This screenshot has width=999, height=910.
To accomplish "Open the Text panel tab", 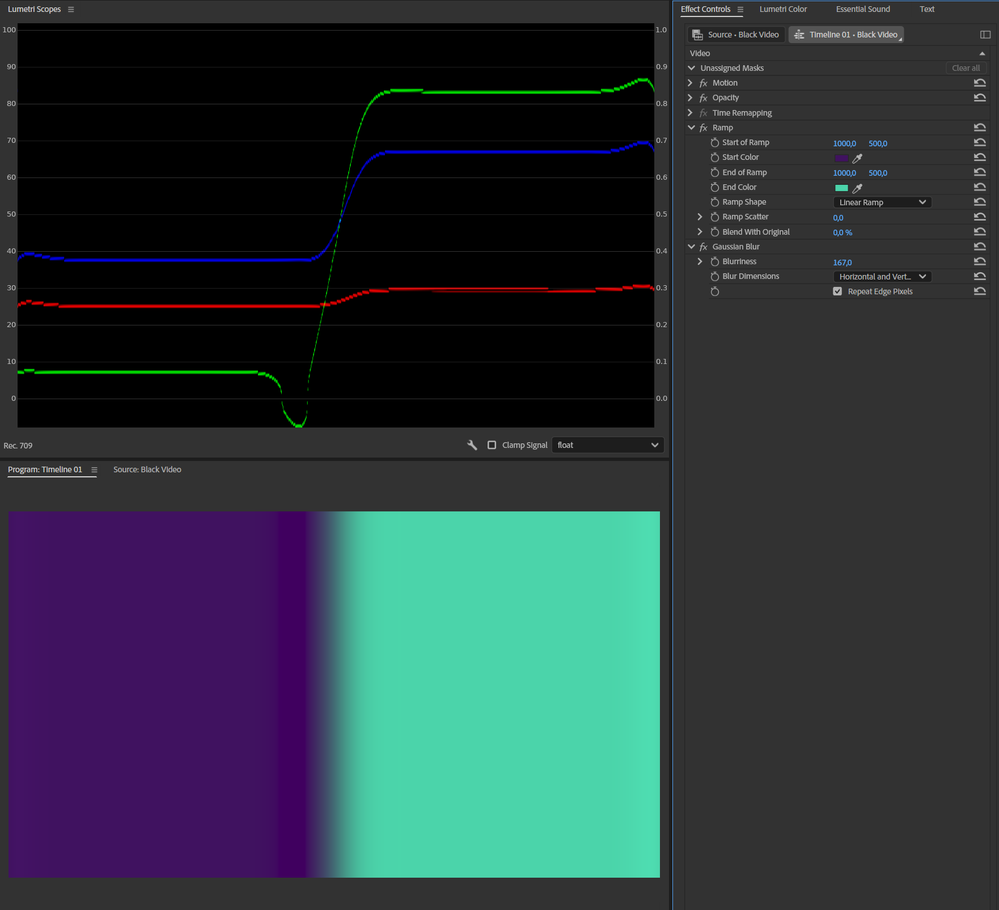I will pyautogui.click(x=927, y=9).
